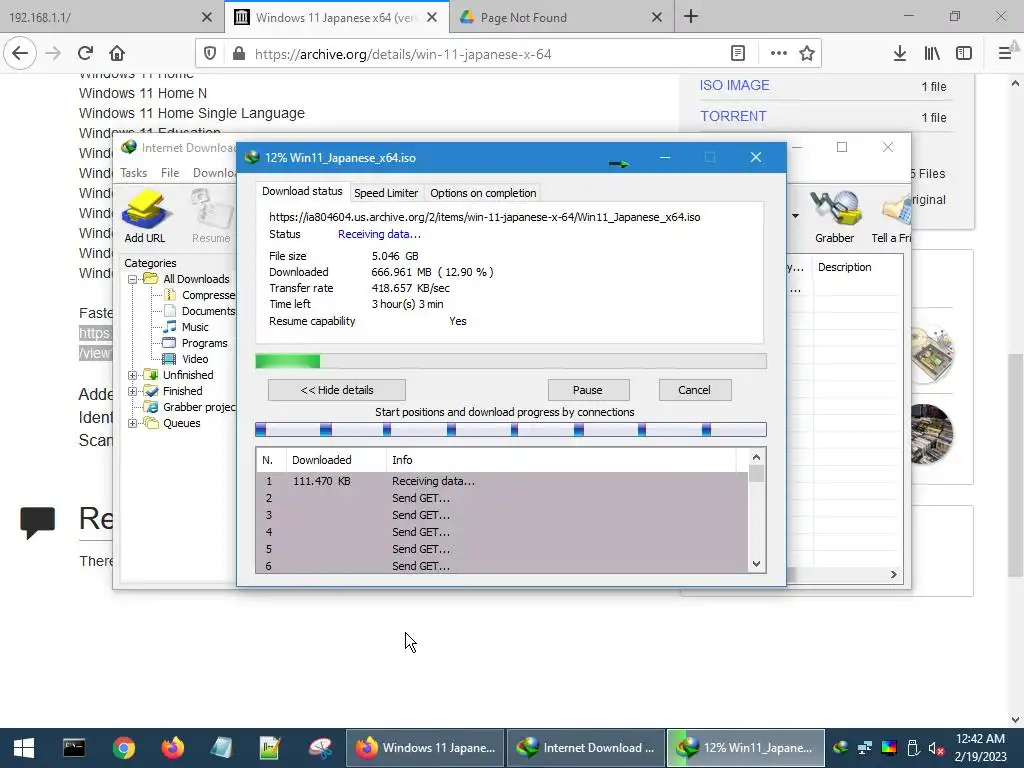Mute icon in system tray

(936, 748)
